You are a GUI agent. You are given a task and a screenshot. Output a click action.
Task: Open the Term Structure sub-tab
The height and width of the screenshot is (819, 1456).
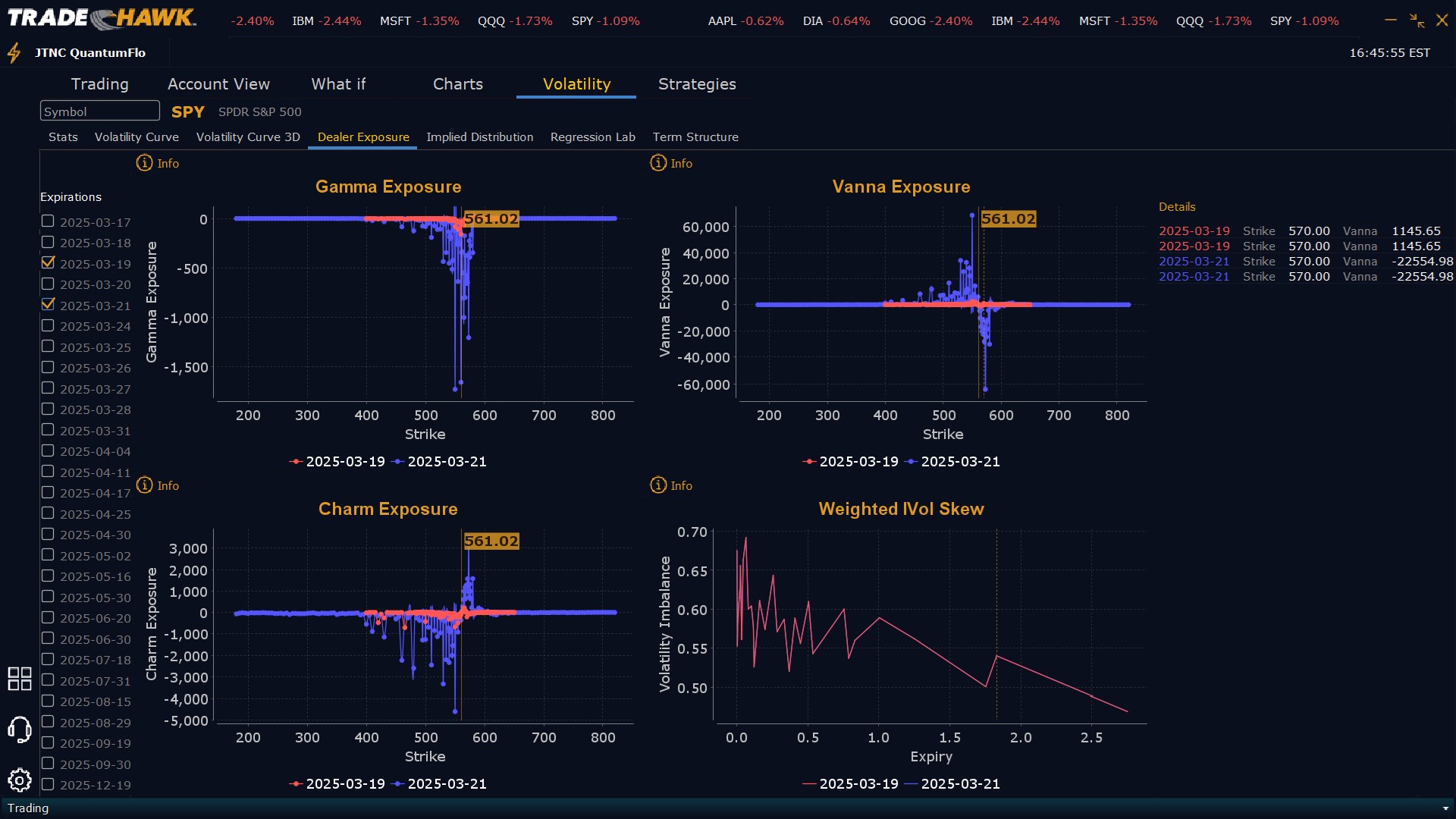[x=695, y=137]
